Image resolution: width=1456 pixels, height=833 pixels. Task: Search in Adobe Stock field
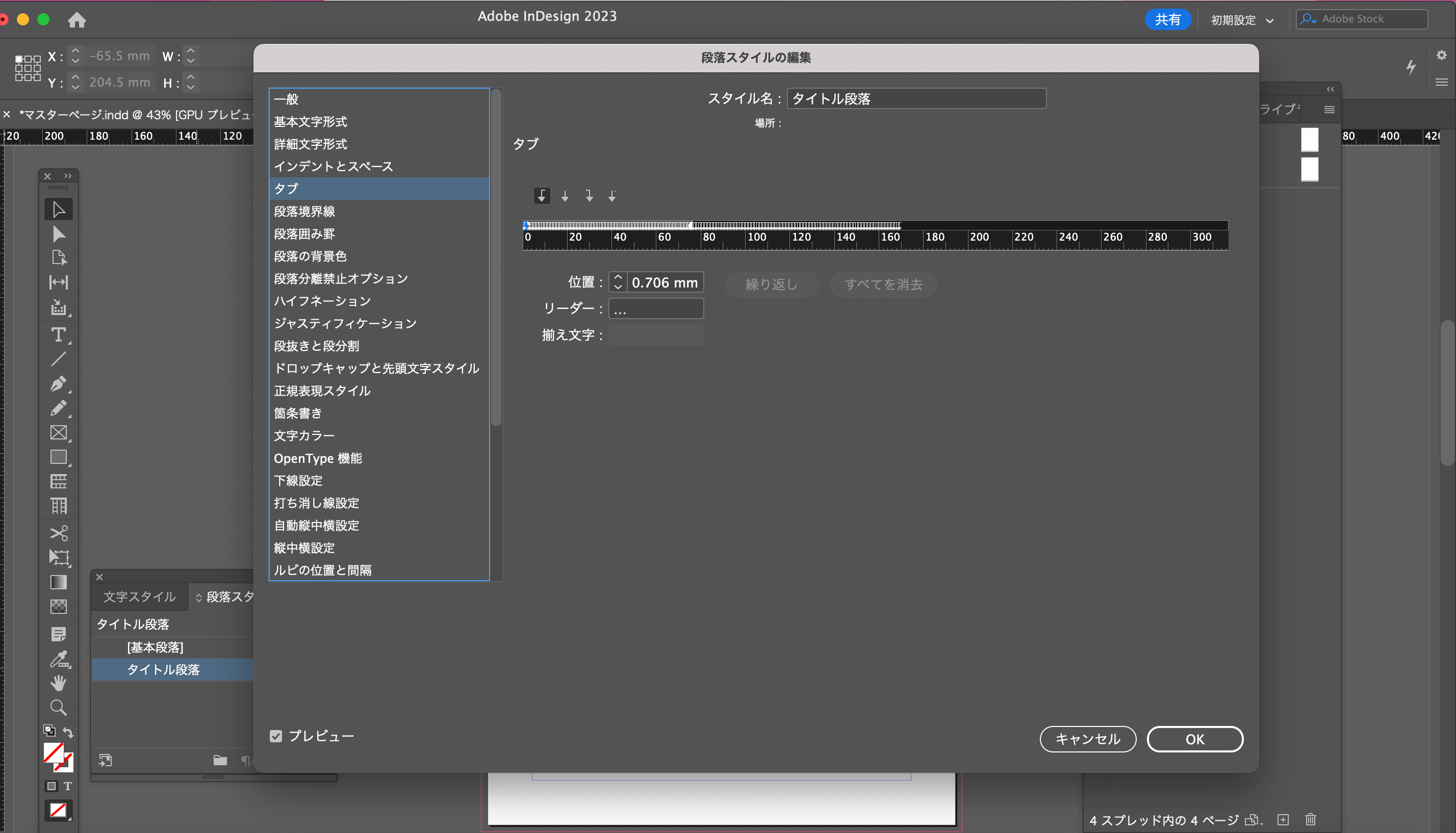(x=1362, y=19)
